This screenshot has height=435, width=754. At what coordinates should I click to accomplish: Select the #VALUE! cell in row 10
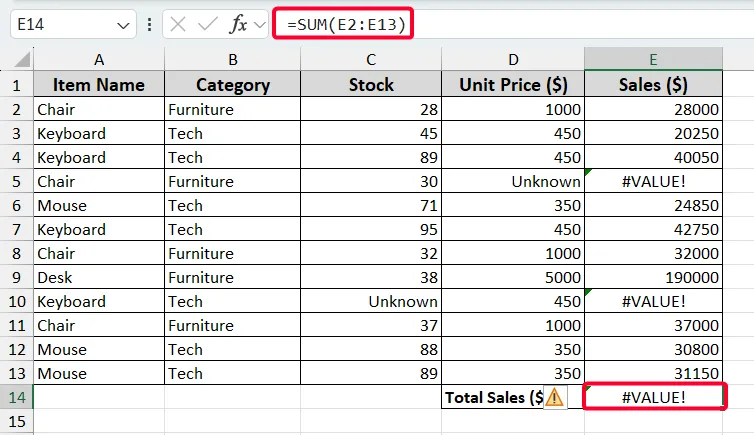pos(653,301)
